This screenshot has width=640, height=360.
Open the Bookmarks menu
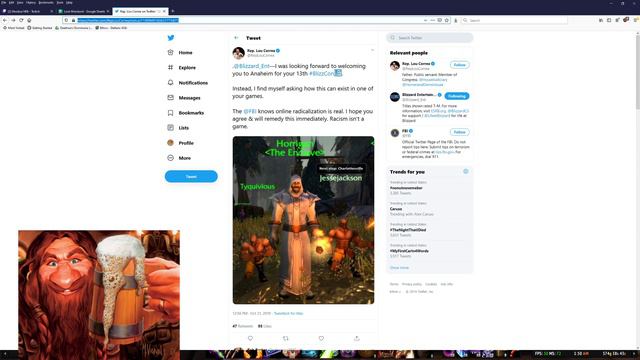[x=46, y=2]
